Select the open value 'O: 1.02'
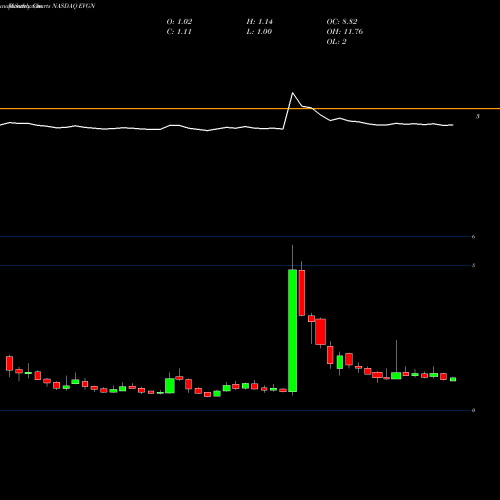The height and width of the screenshot is (500, 500). (x=179, y=22)
